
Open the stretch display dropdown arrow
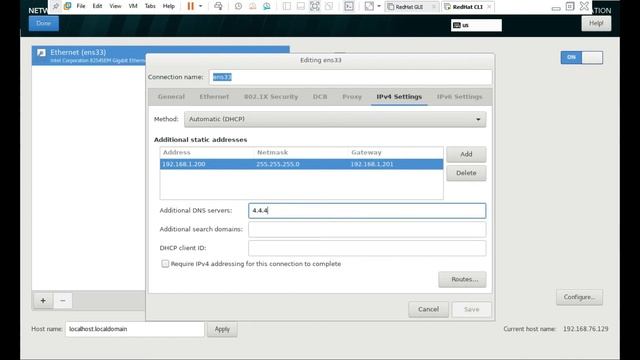tap(379, 6)
